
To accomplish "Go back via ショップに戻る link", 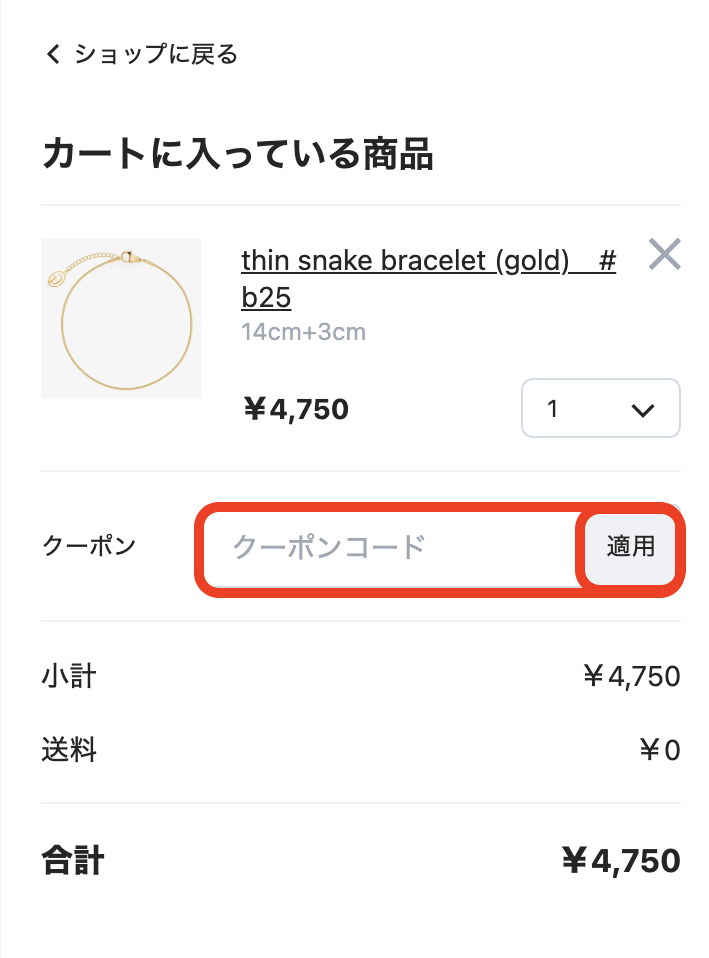I will point(155,54).
